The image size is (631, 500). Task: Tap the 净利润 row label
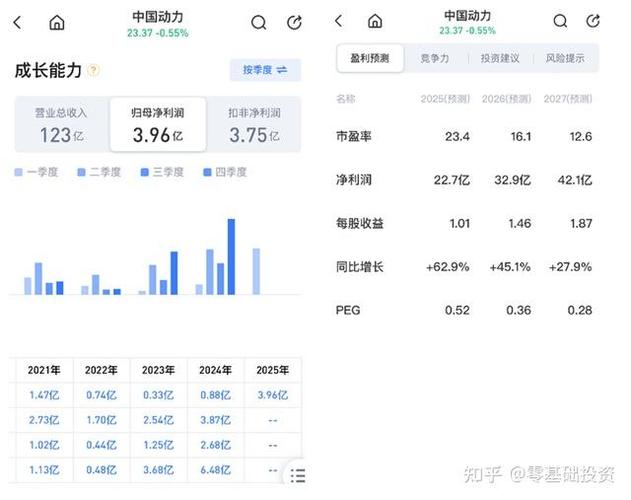tap(354, 180)
